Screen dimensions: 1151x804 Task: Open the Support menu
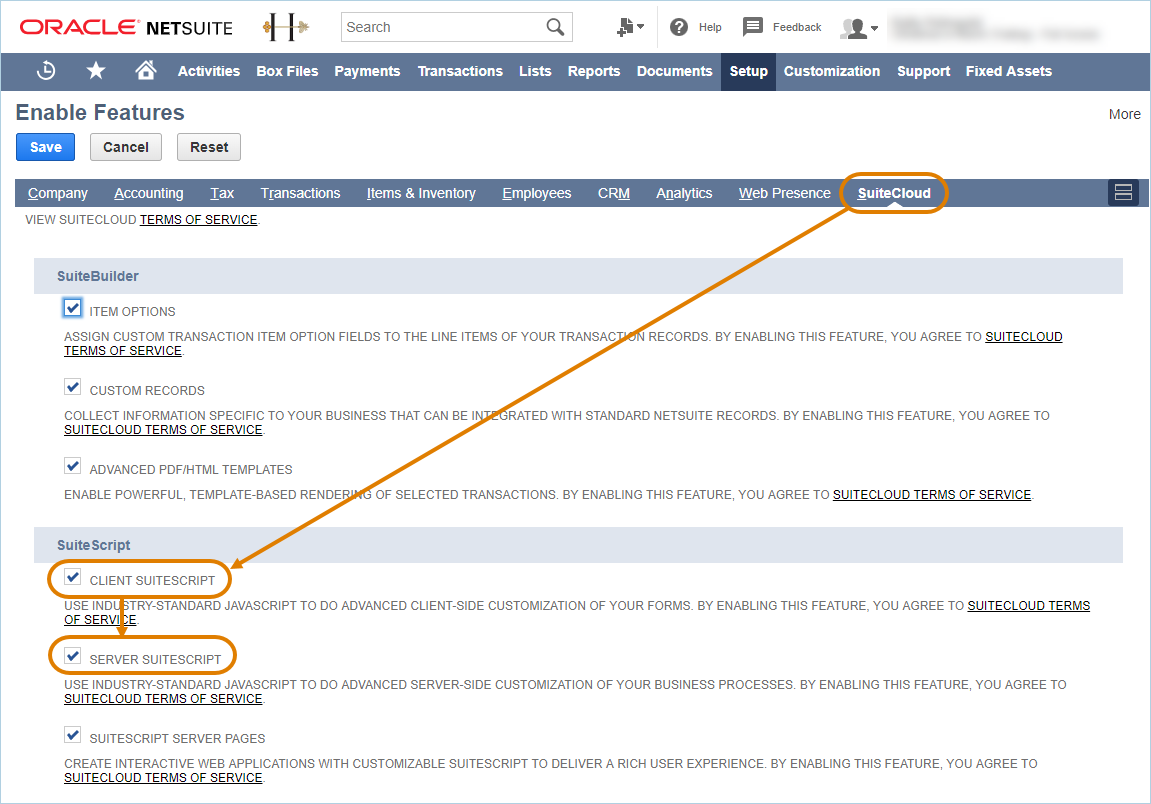click(x=923, y=71)
